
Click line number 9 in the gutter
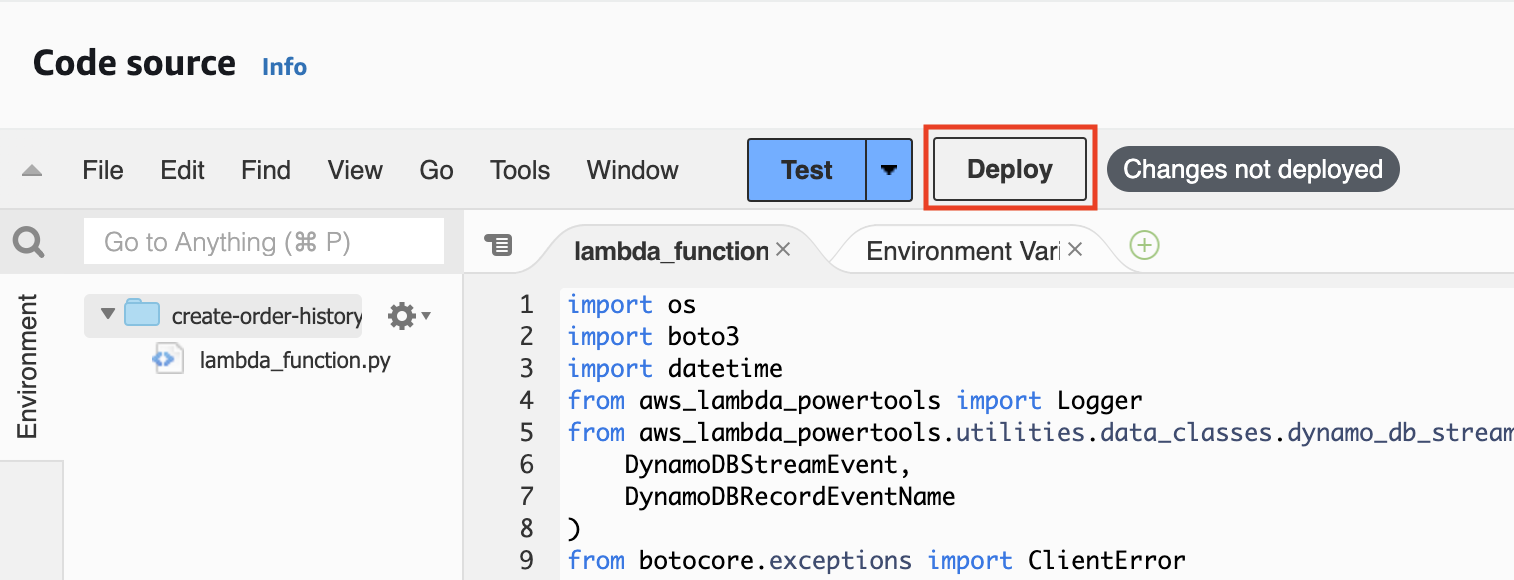click(527, 560)
